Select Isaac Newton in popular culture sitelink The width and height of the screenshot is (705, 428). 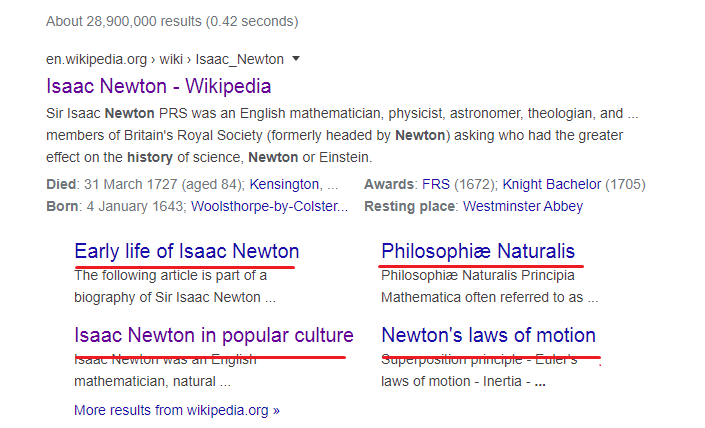tap(214, 335)
